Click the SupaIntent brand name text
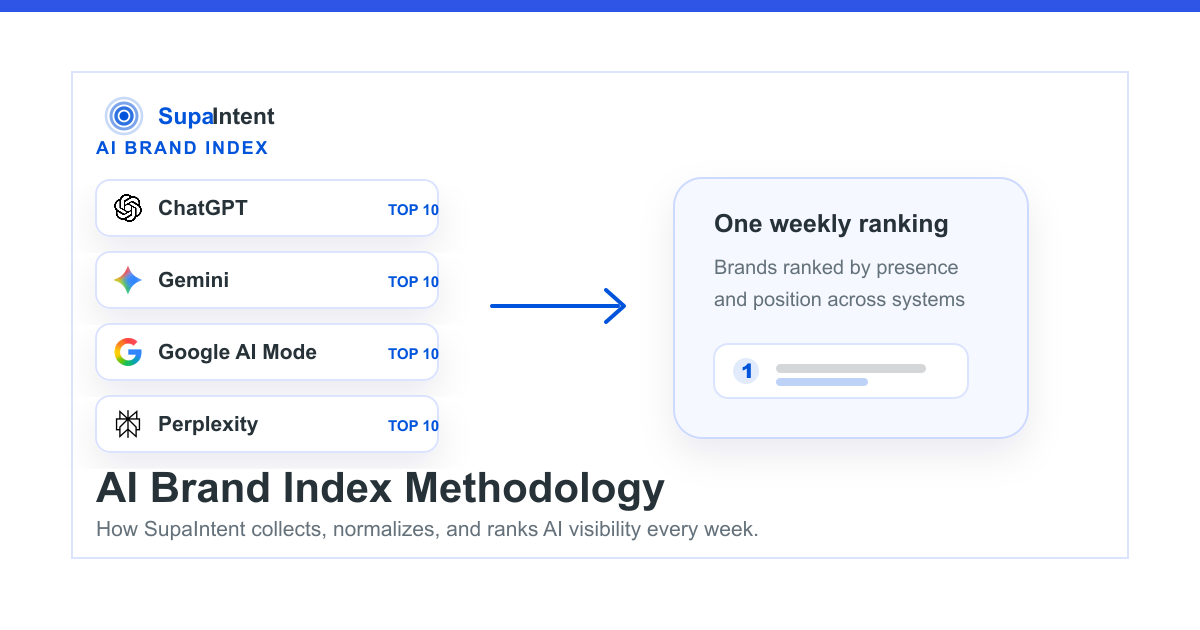The height and width of the screenshot is (630, 1200). 216,116
